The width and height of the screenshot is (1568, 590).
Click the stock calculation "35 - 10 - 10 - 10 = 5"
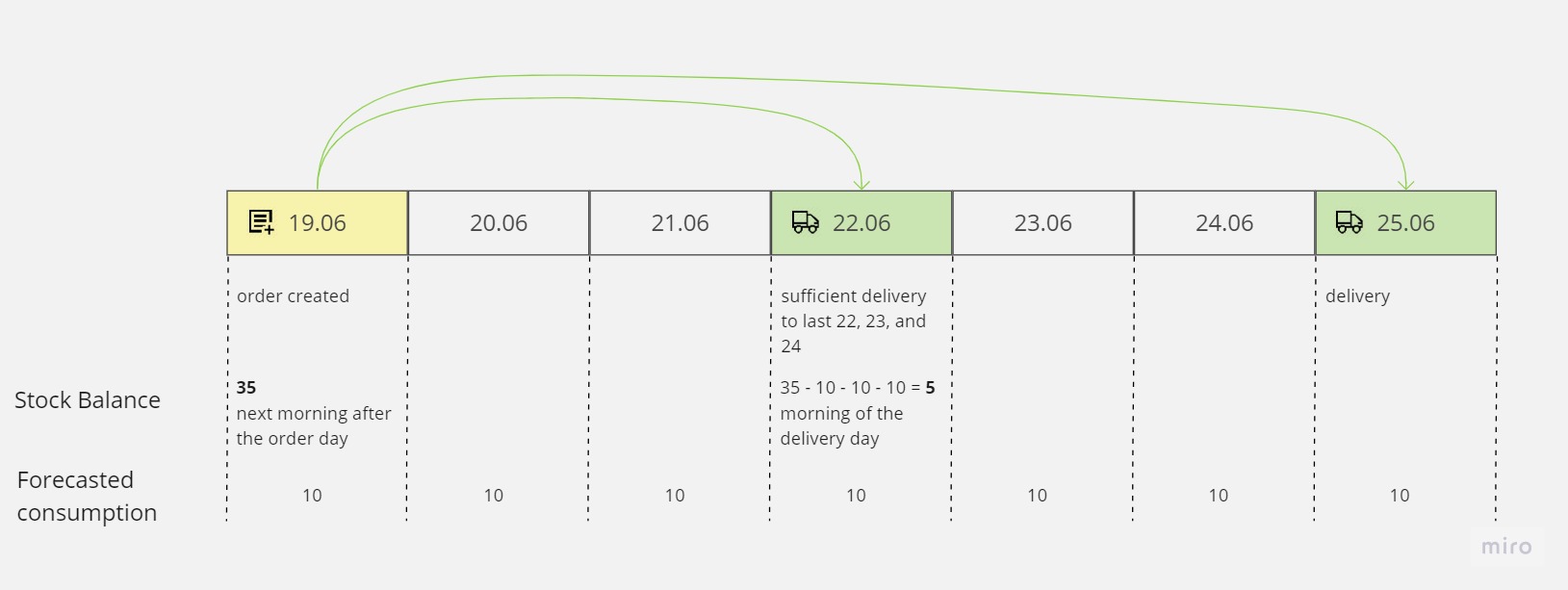[x=857, y=388]
